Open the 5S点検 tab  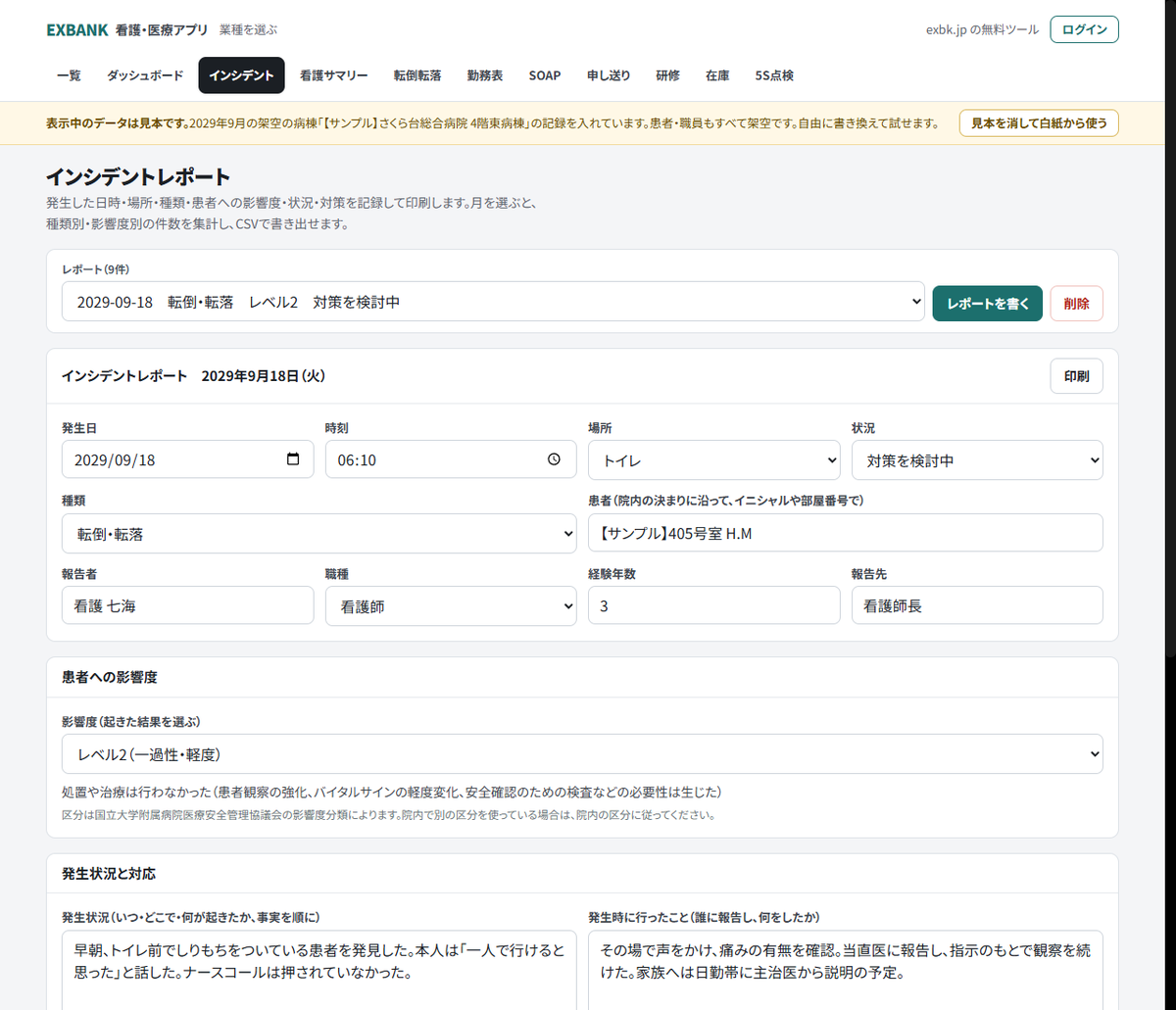[x=774, y=75]
